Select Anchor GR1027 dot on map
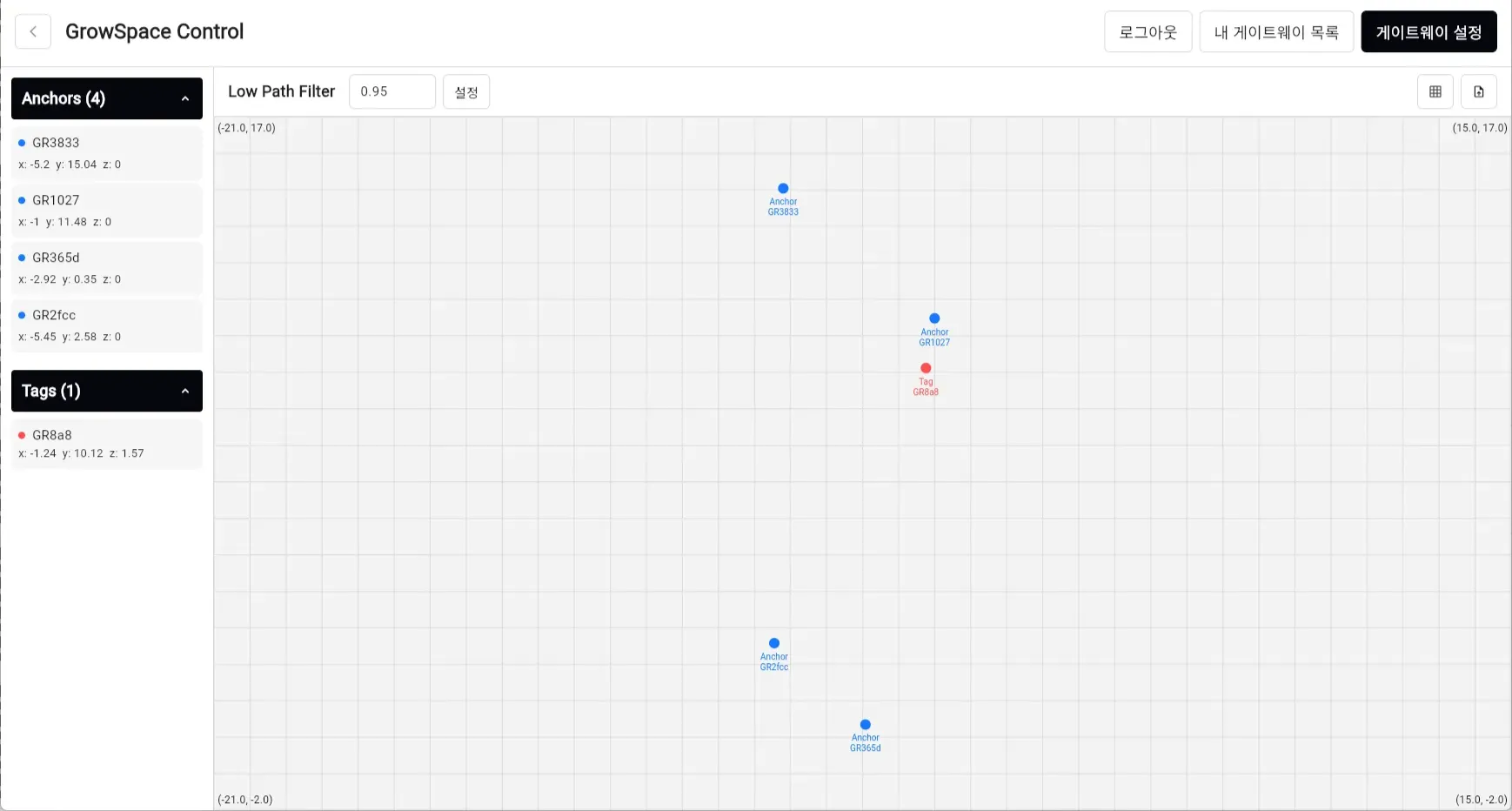 tap(934, 318)
